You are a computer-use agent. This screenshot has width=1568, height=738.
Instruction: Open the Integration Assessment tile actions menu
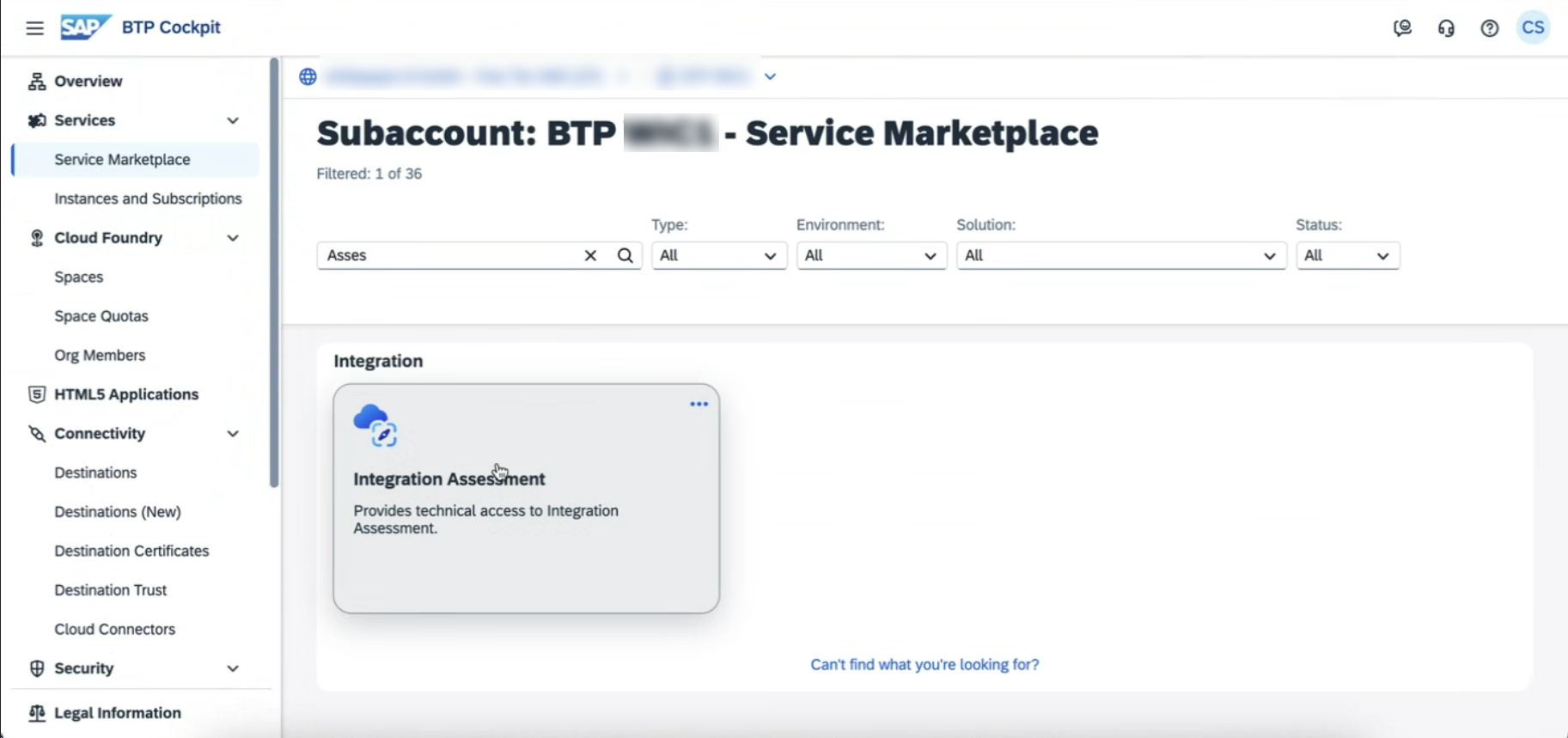[x=699, y=404]
